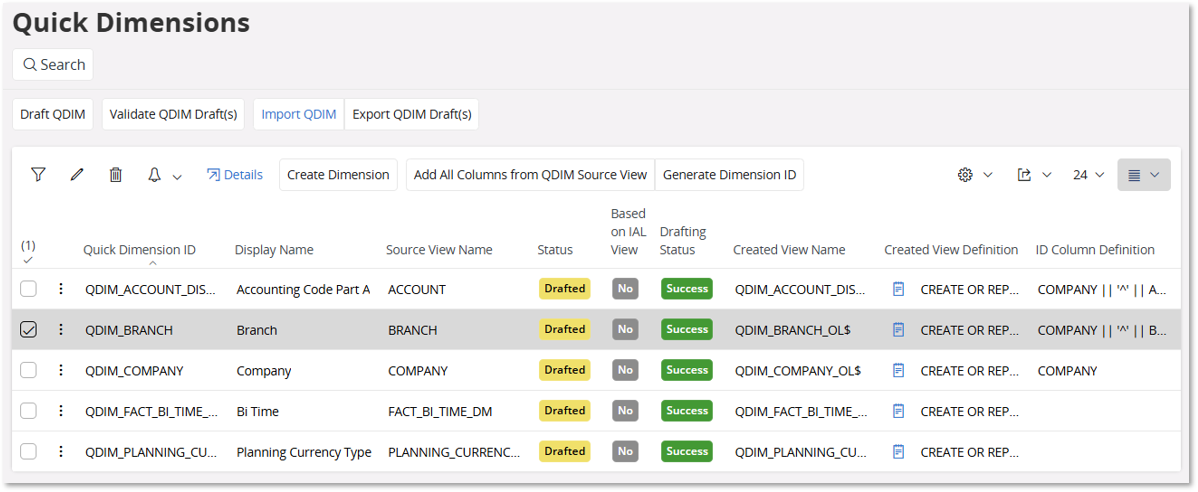The height and width of the screenshot is (492, 1198).
Task: Check the QDIM_FACT_BI_TIME row checkbox
Action: point(28,411)
